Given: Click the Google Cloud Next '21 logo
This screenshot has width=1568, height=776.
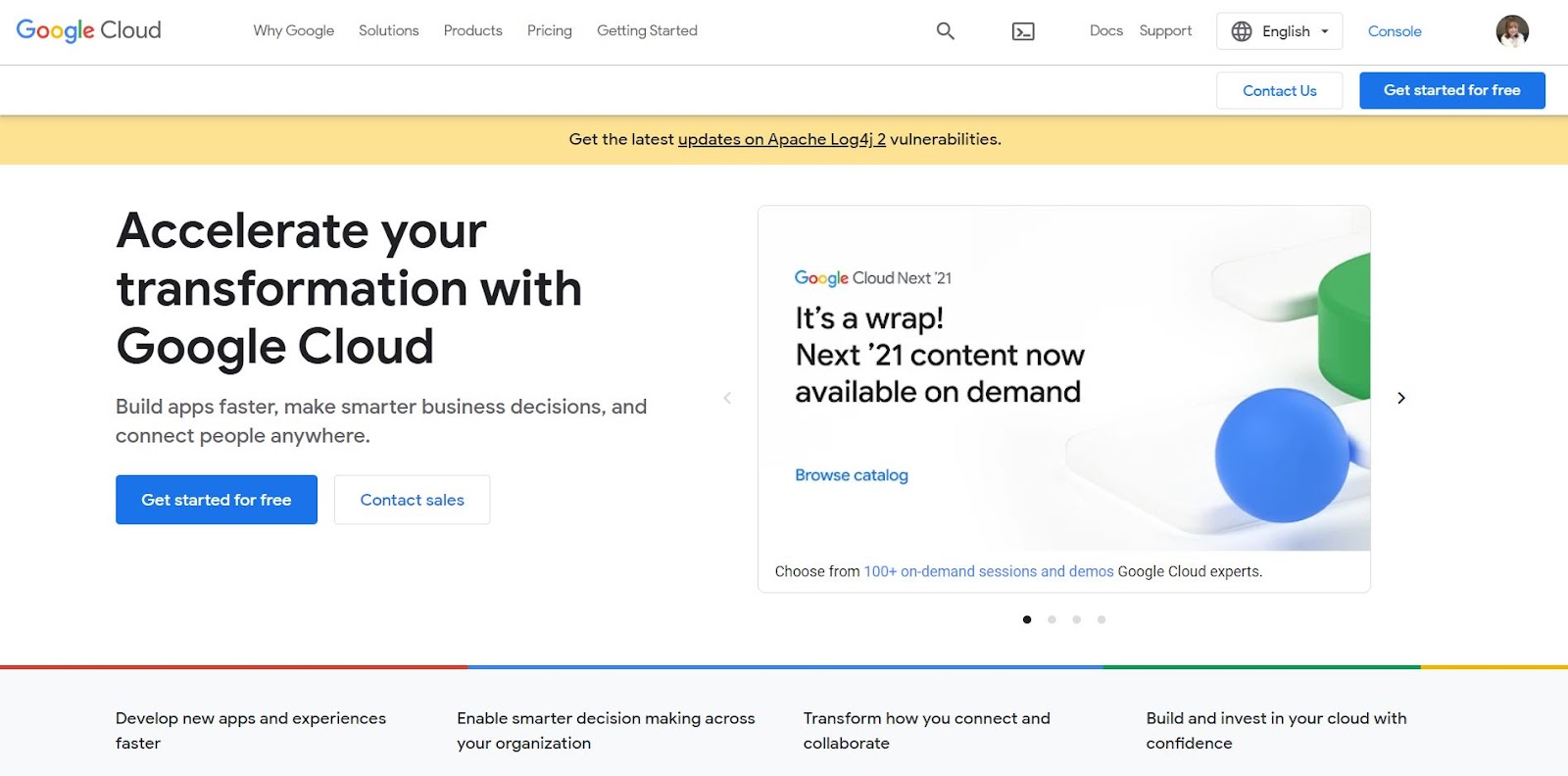Looking at the screenshot, I should coord(873,278).
